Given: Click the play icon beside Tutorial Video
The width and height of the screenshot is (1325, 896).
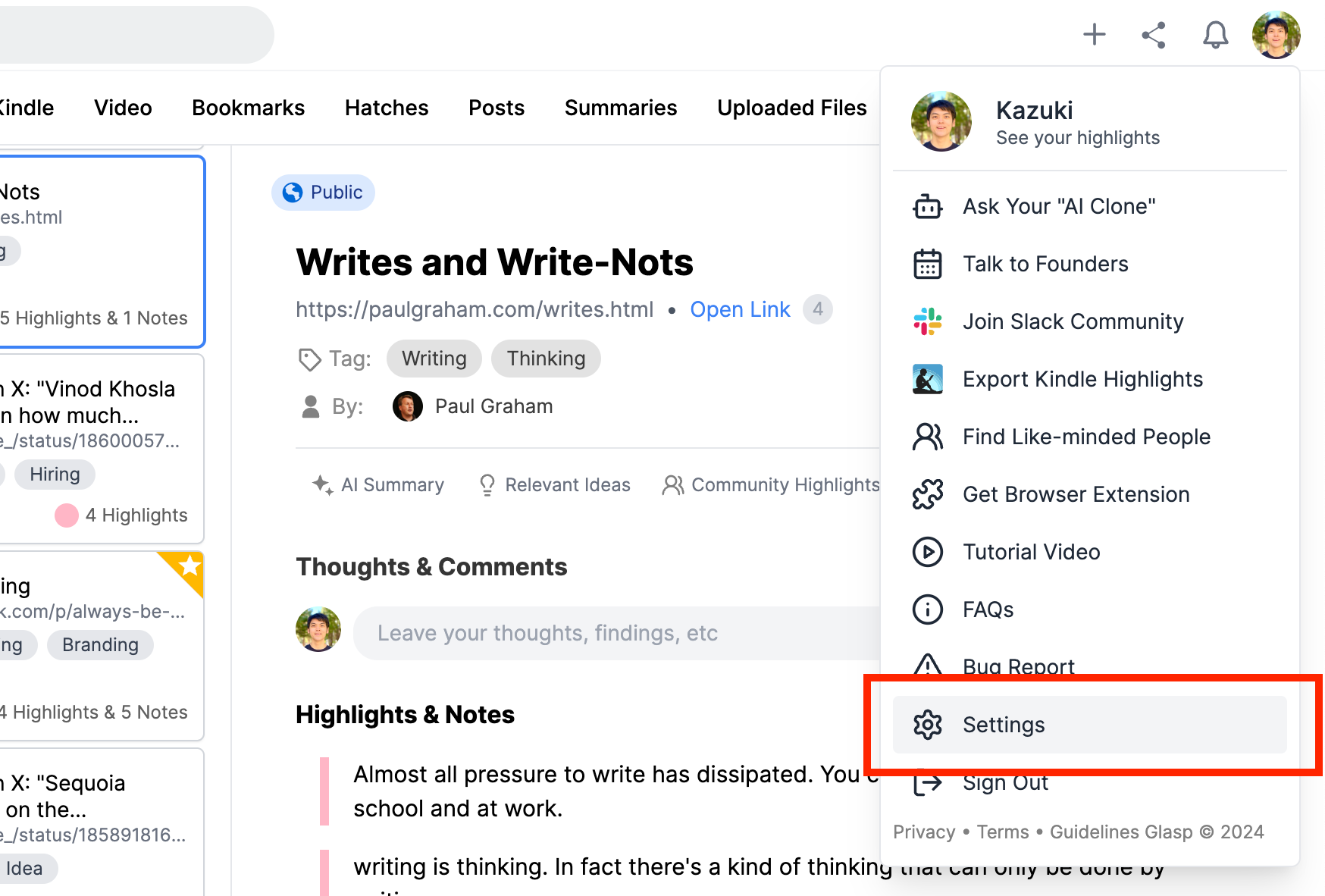Looking at the screenshot, I should click(x=928, y=552).
